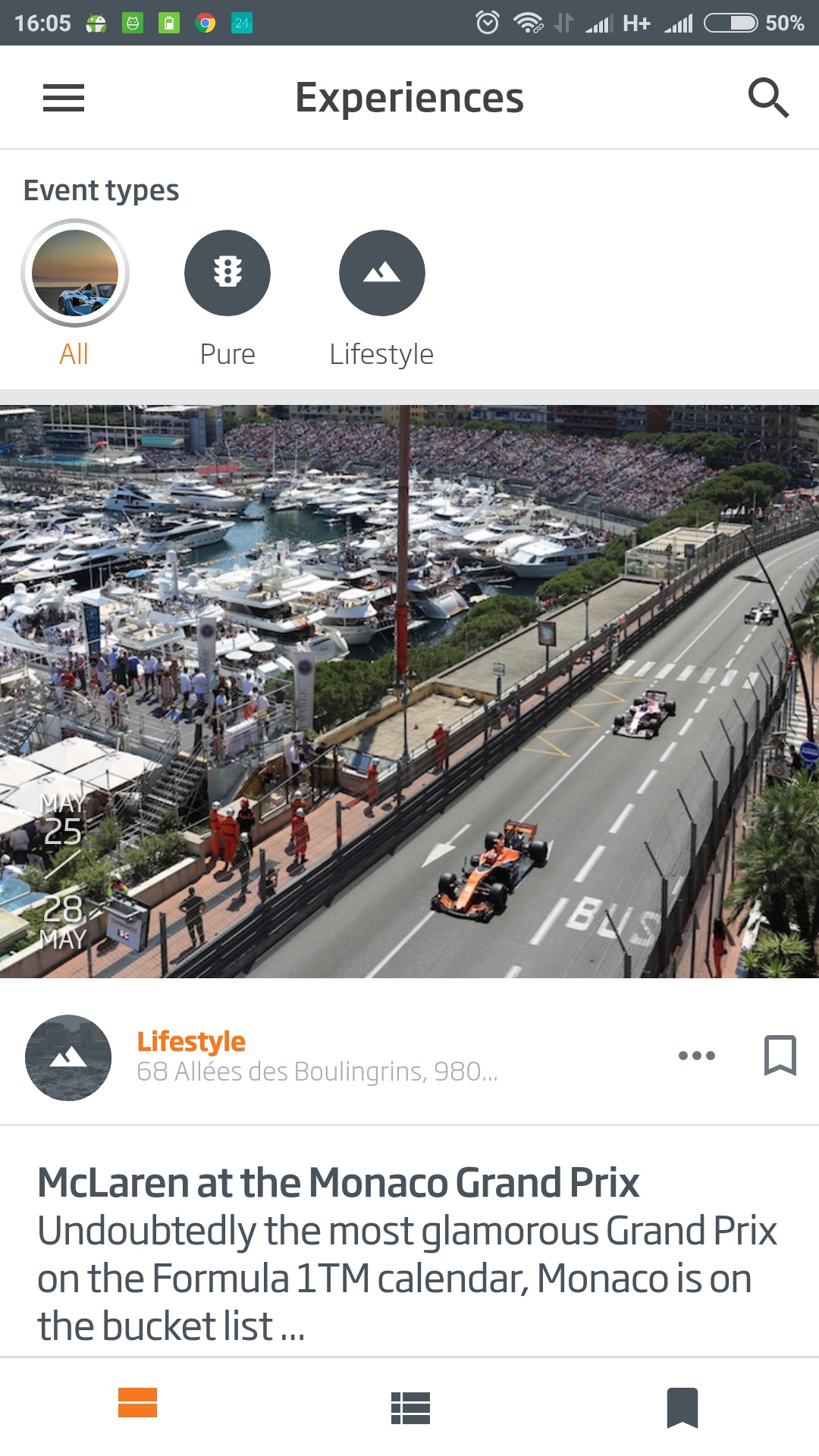Select the Pure traffic light icon
This screenshot has width=819, height=1456.
tap(227, 273)
